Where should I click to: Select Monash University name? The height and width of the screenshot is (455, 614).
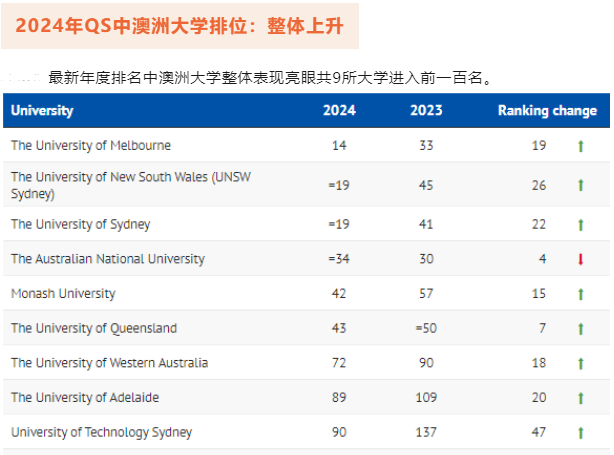coord(63,294)
